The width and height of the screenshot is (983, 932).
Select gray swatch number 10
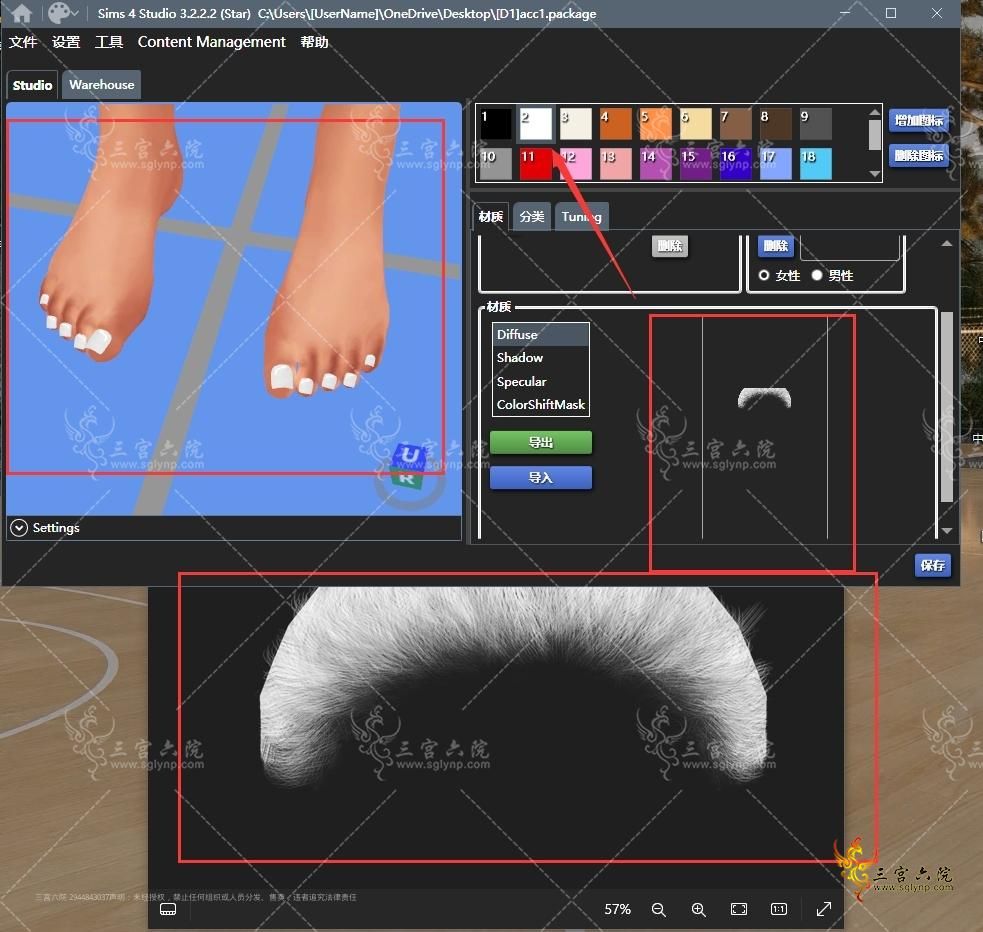(495, 164)
